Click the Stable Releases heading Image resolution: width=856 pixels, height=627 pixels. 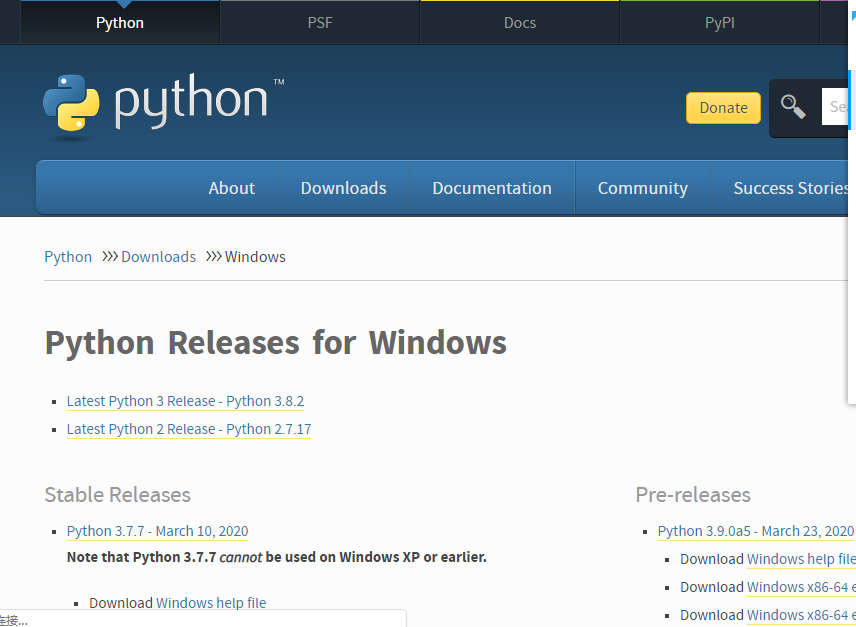[x=117, y=495]
